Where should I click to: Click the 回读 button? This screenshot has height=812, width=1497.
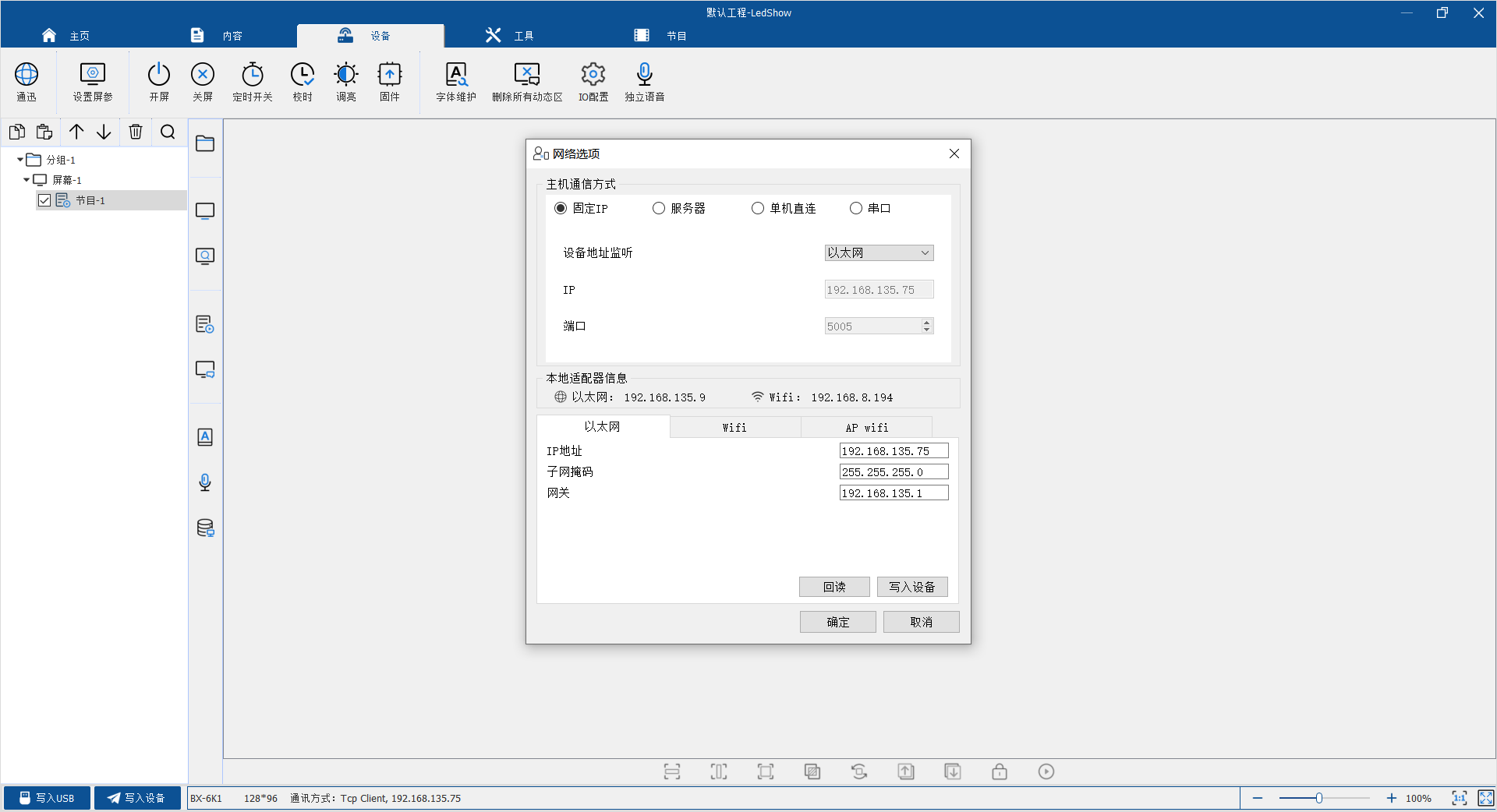(834, 587)
